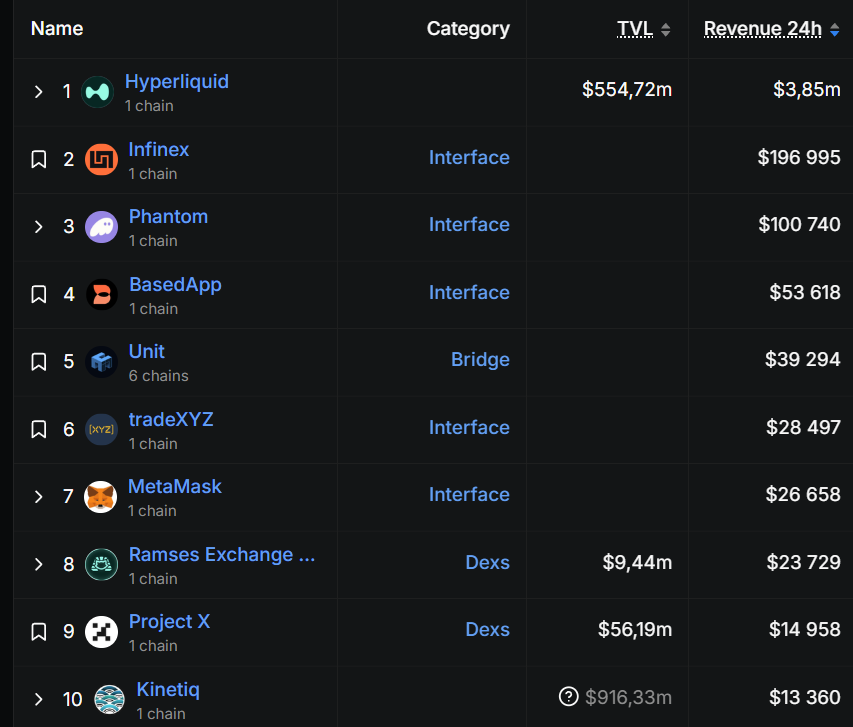Click the Project X logo icon
Image resolution: width=853 pixels, height=727 pixels.
click(101, 632)
